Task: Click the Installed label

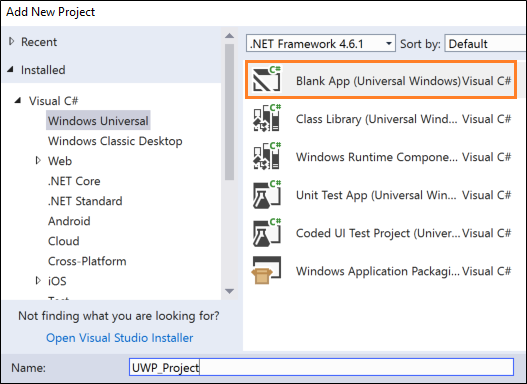Action: [x=43, y=70]
